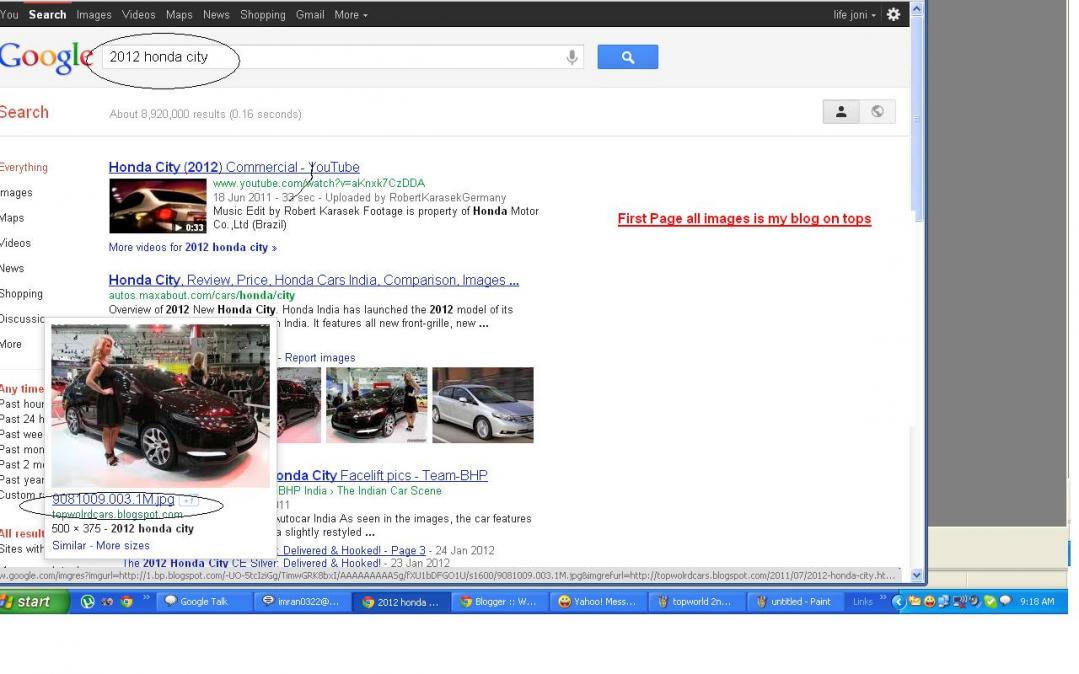
Task: Open Images in the top navigation bar
Action: coord(94,14)
